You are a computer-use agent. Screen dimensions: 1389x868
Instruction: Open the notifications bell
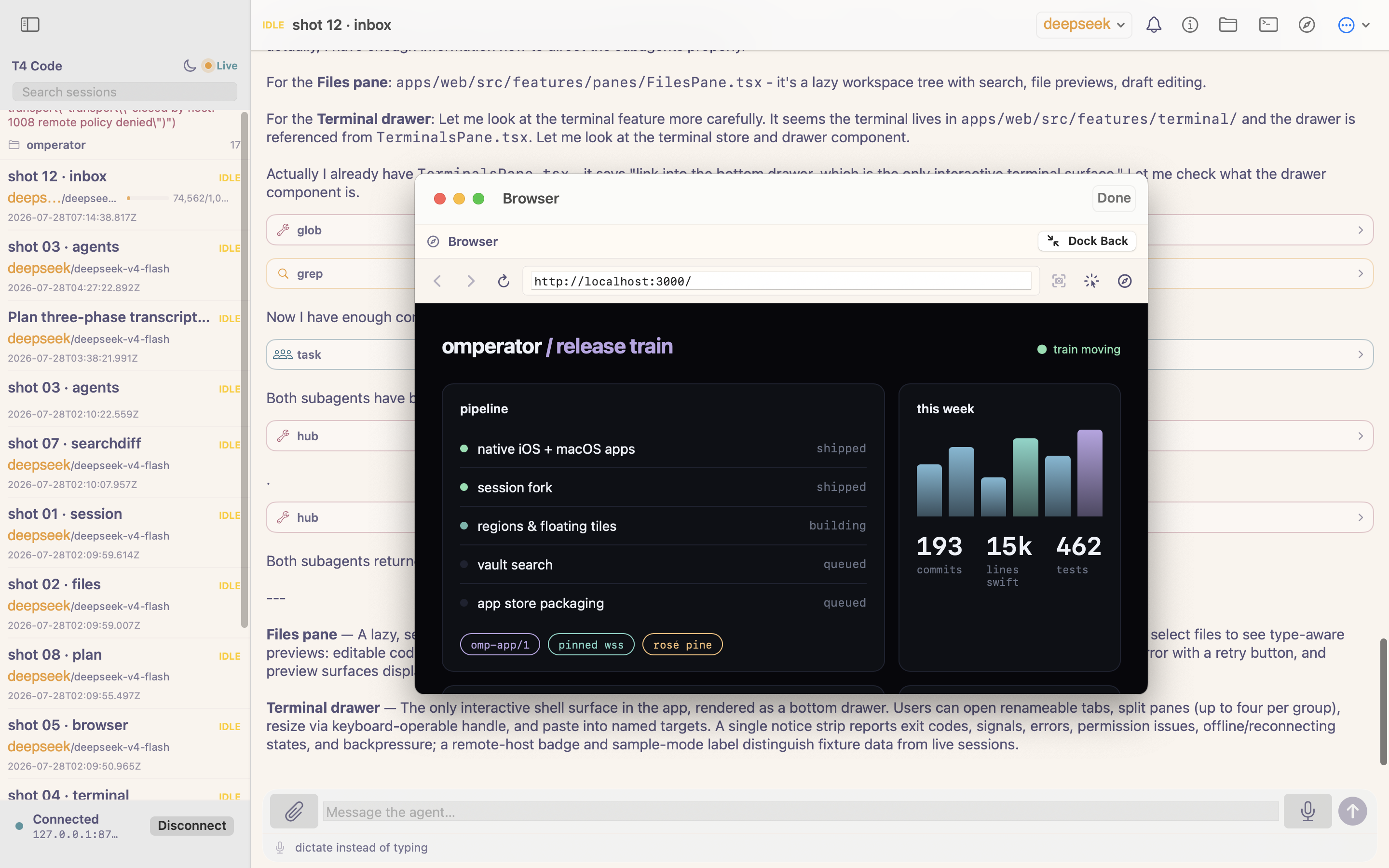click(1154, 25)
